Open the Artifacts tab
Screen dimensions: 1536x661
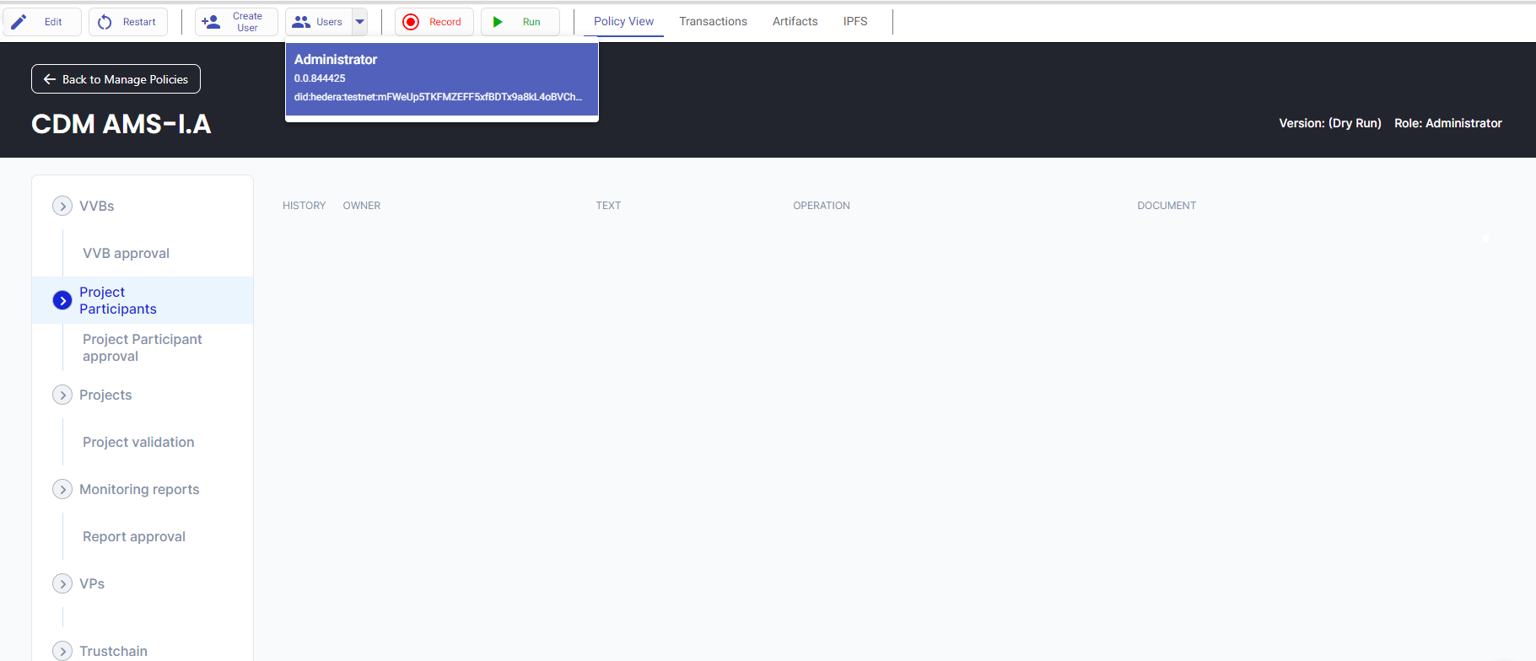coord(795,21)
